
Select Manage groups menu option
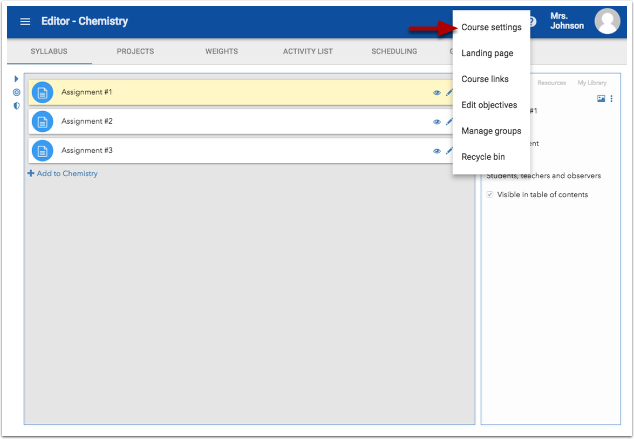(491, 131)
